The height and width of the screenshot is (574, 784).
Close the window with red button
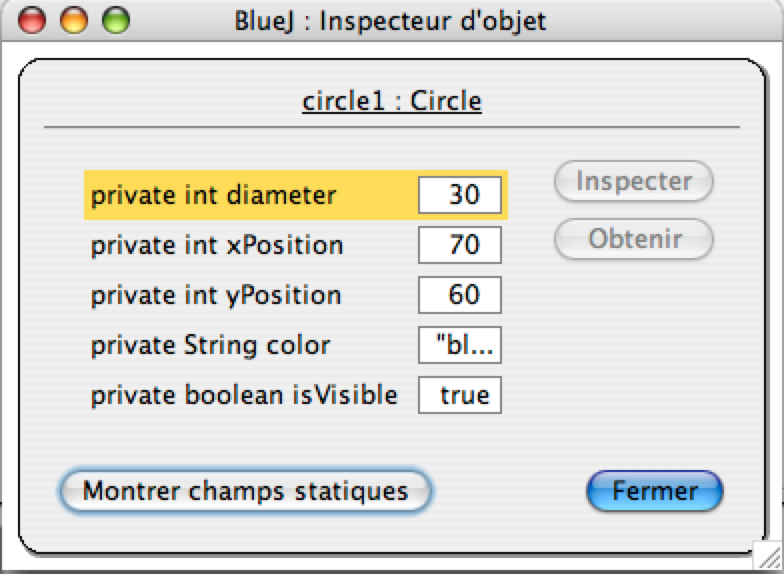click(x=32, y=20)
